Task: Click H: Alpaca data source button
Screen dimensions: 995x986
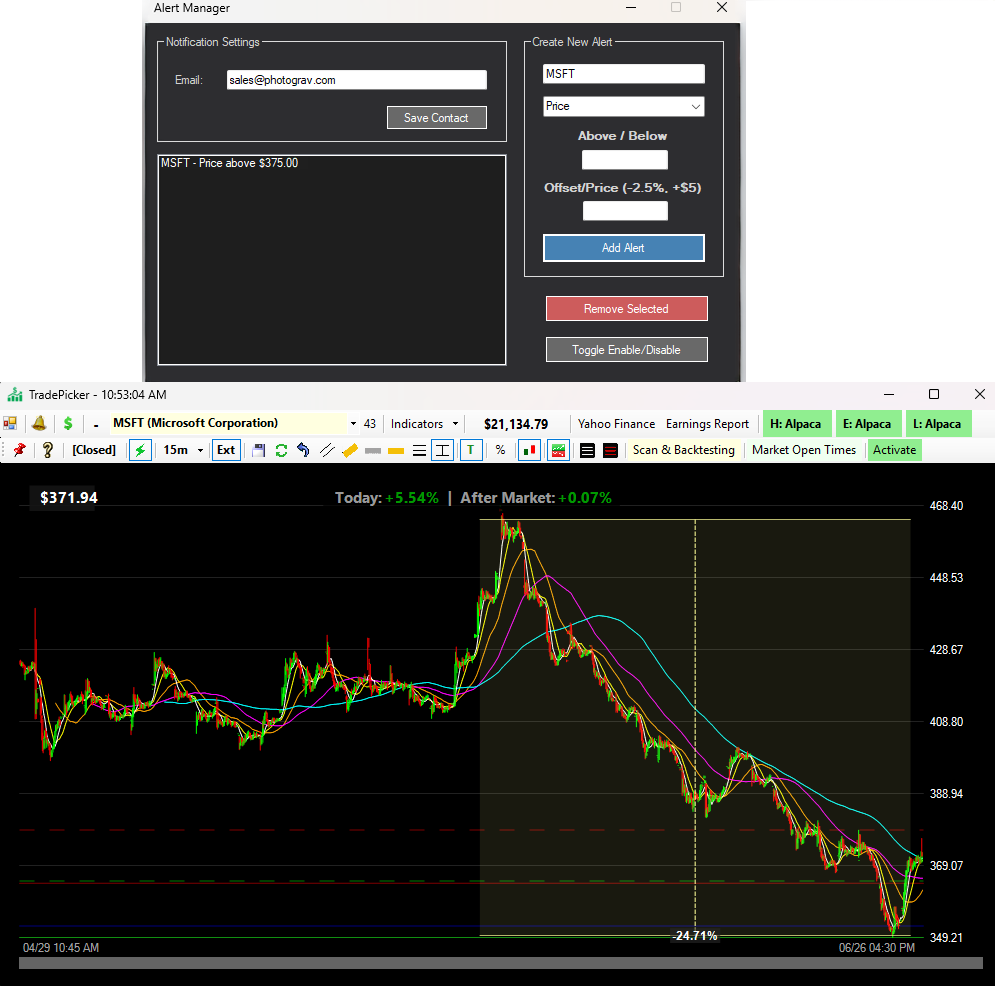Action: pyautogui.click(x=796, y=424)
